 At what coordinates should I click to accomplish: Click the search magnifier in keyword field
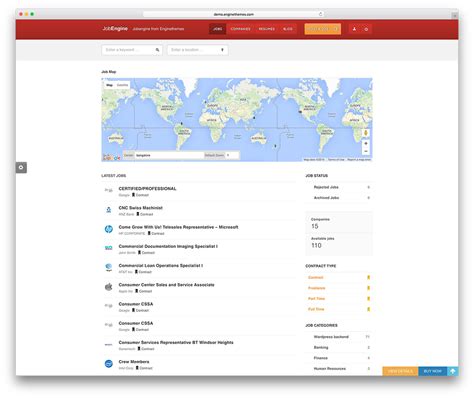click(157, 50)
